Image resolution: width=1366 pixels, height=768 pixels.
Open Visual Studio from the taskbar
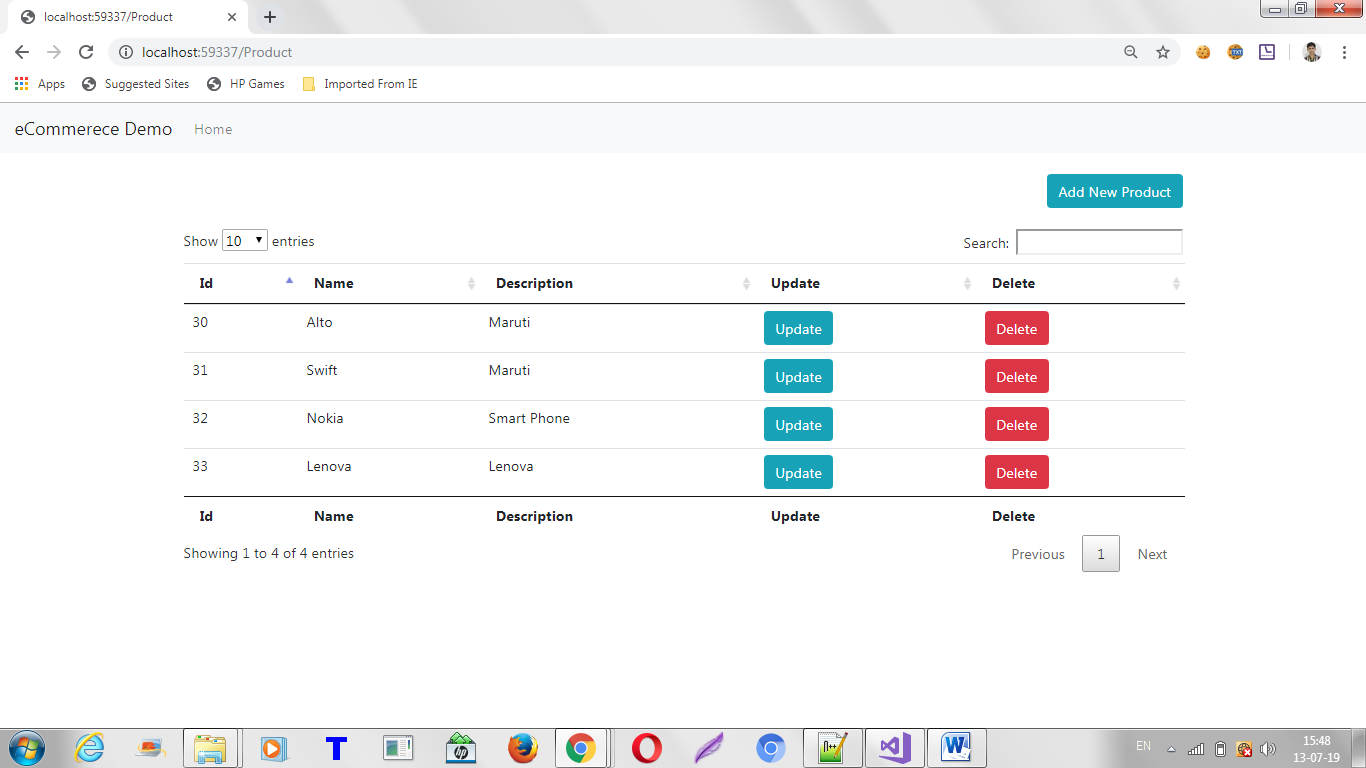894,747
